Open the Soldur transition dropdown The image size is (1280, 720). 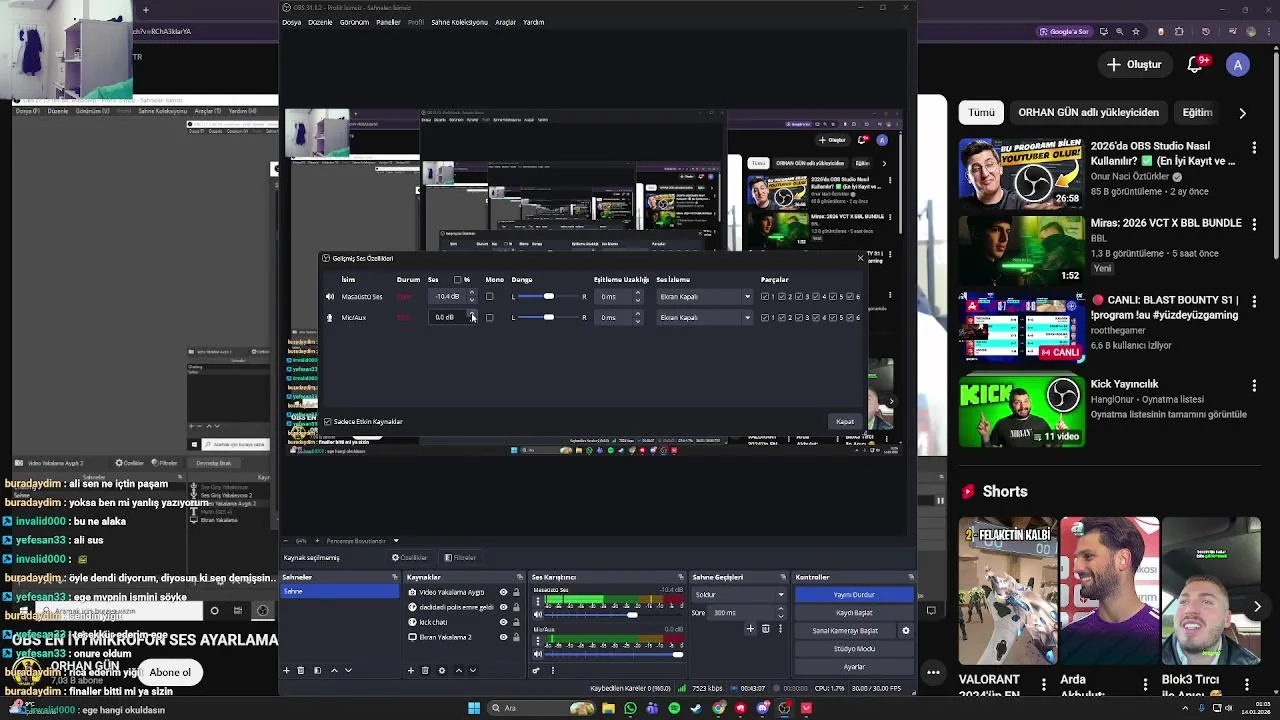(739, 595)
